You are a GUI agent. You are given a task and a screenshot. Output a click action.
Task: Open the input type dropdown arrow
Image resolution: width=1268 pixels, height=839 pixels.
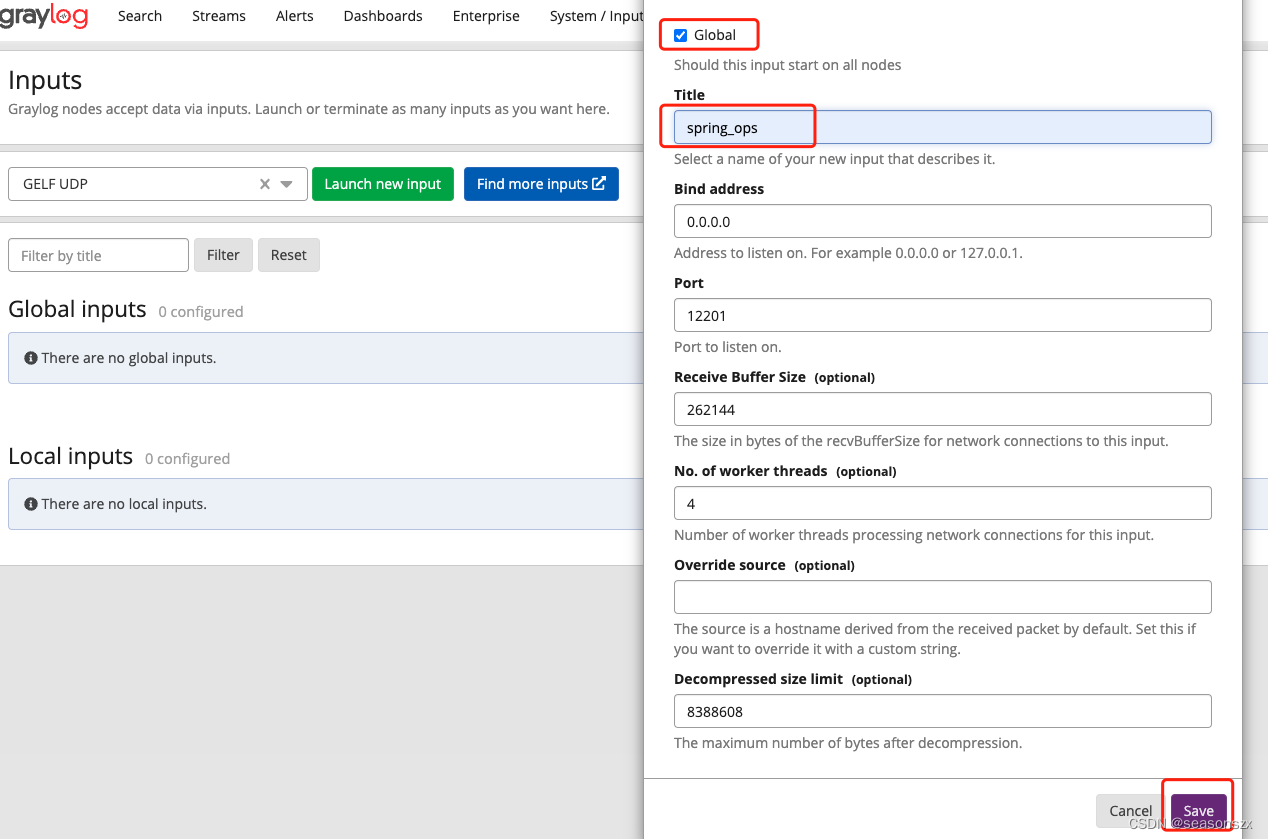coord(286,184)
